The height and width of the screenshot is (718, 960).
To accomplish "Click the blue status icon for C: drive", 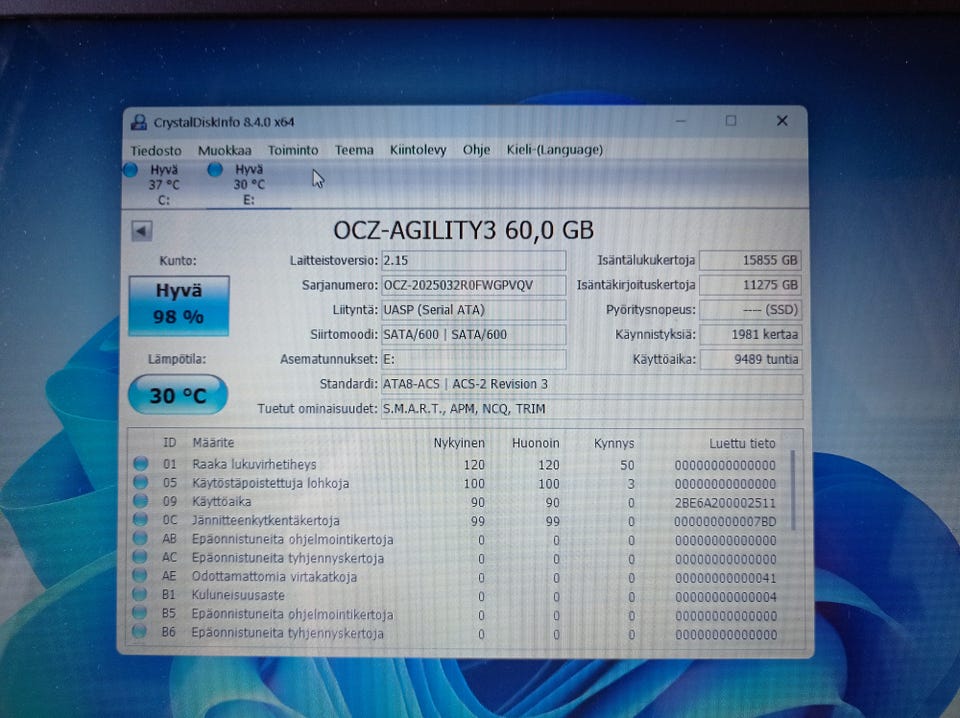I will pos(130,170).
